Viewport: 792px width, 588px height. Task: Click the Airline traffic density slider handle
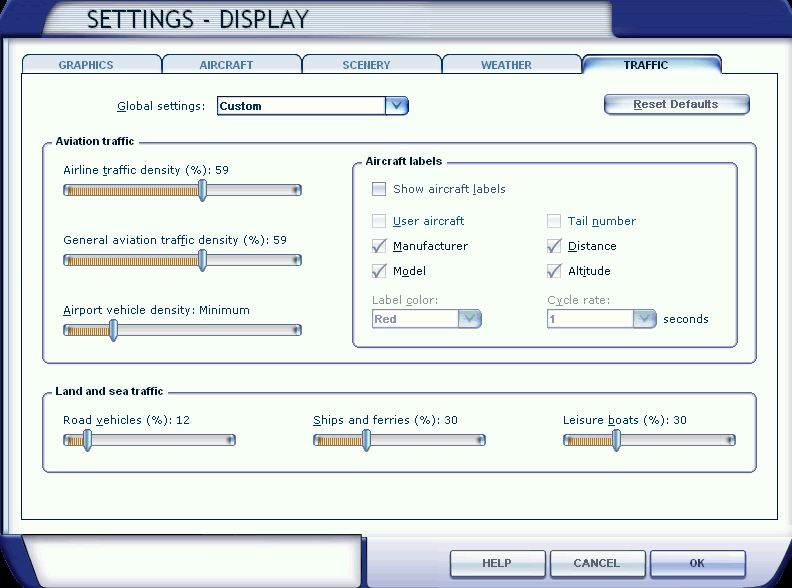[202, 190]
